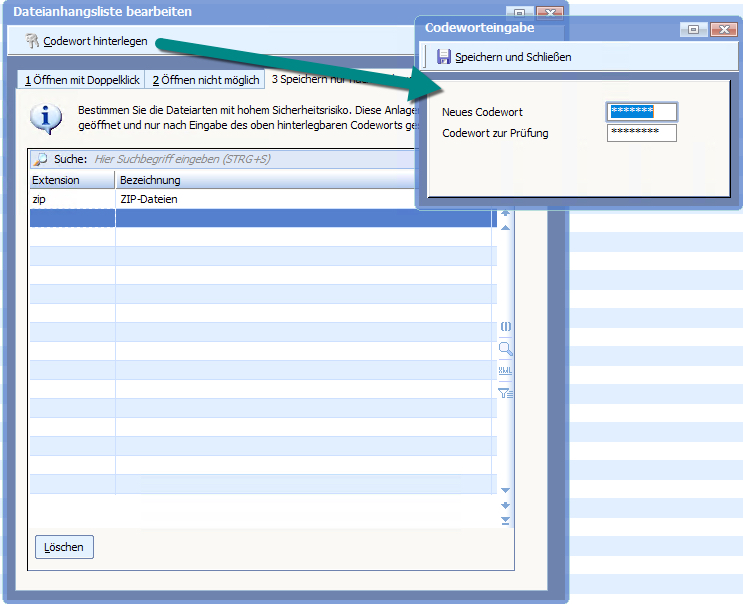Click the floppy disk save icon
Screen dimensions: 743x604
tap(444, 57)
